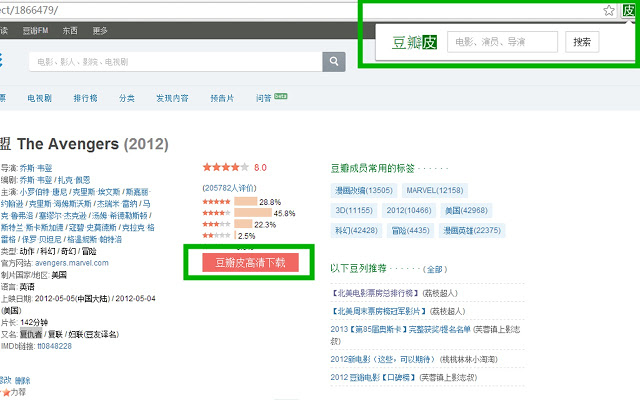Click the 22.3% three-star rating bar
Screen dimensions: 640x400
(243, 224)
